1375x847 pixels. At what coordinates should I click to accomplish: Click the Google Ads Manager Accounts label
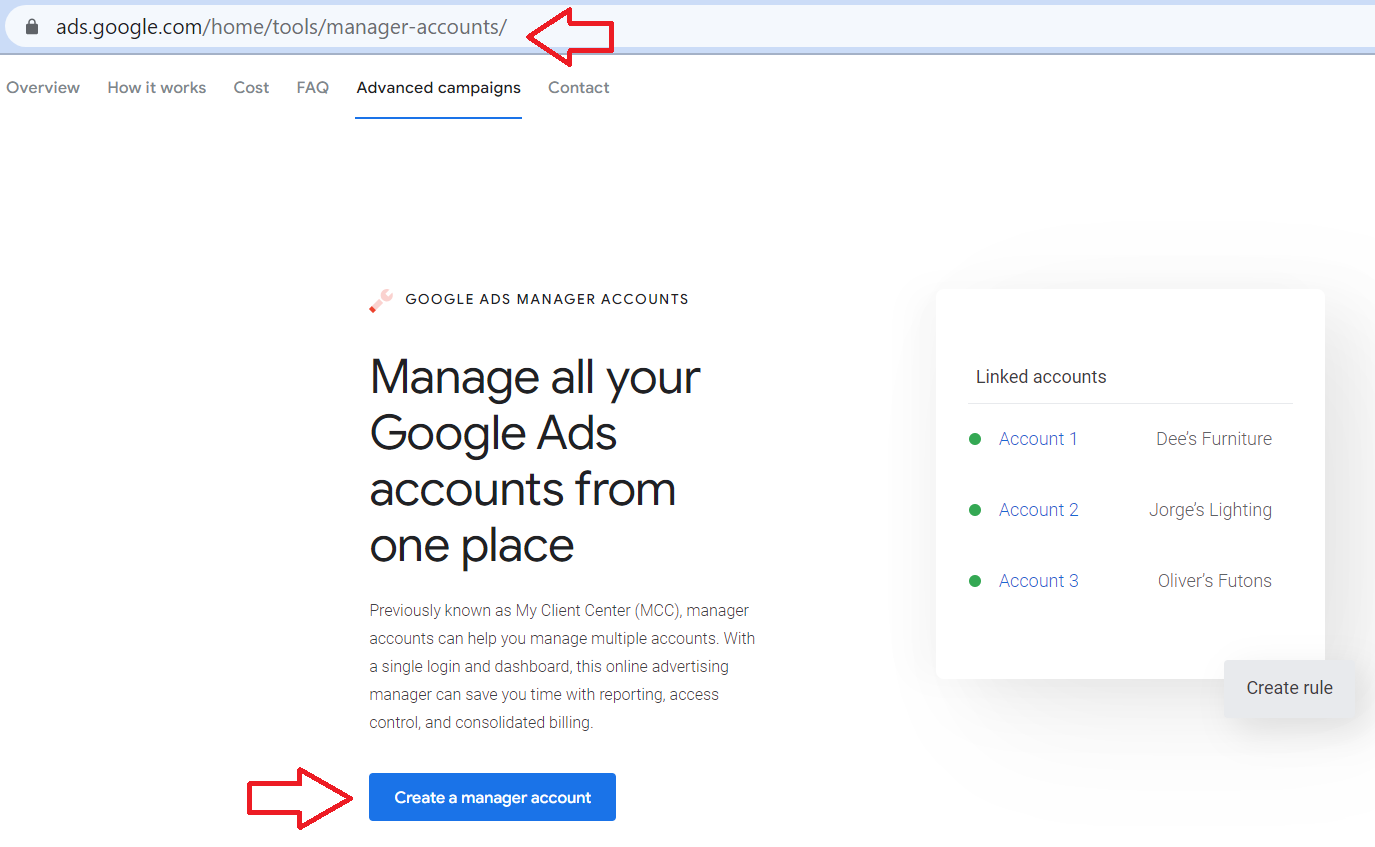[x=547, y=299]
